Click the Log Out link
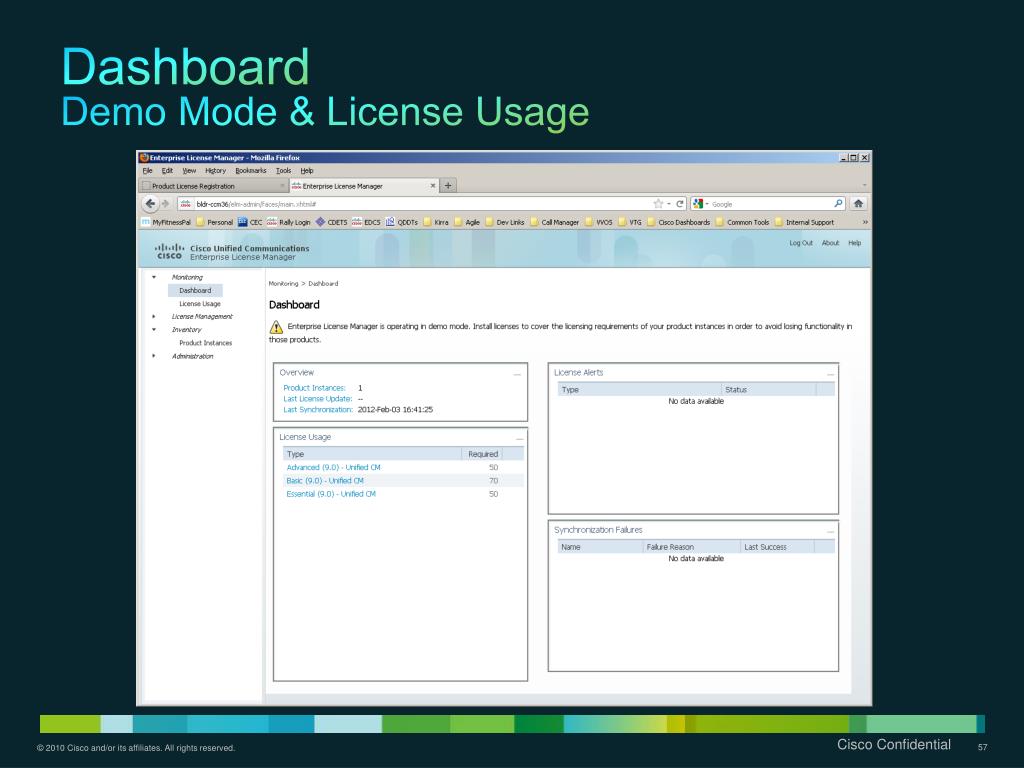The image size is (1024, 768). 801,243
